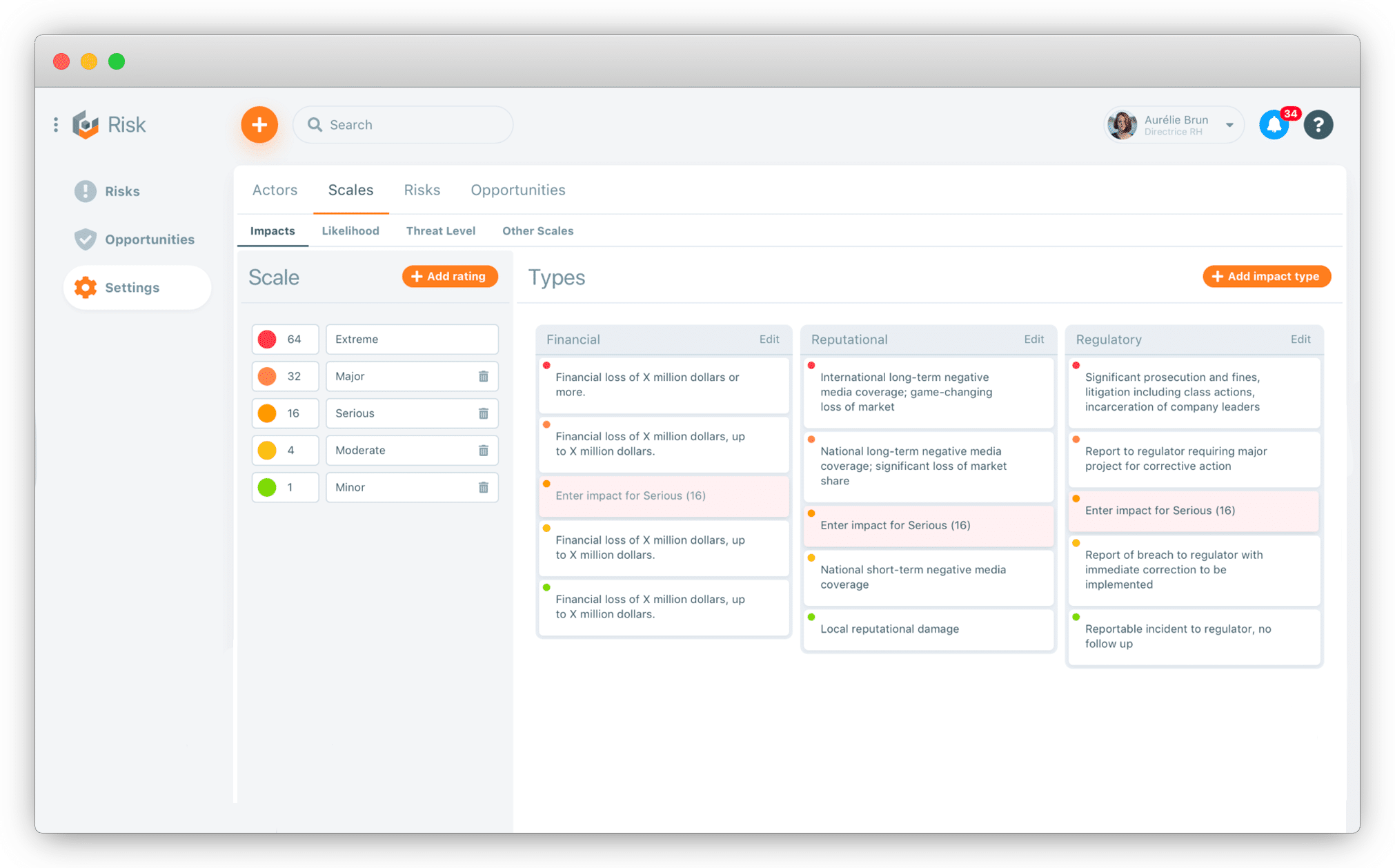
Task: Click the Add rating button
Action: click(450, 277)
